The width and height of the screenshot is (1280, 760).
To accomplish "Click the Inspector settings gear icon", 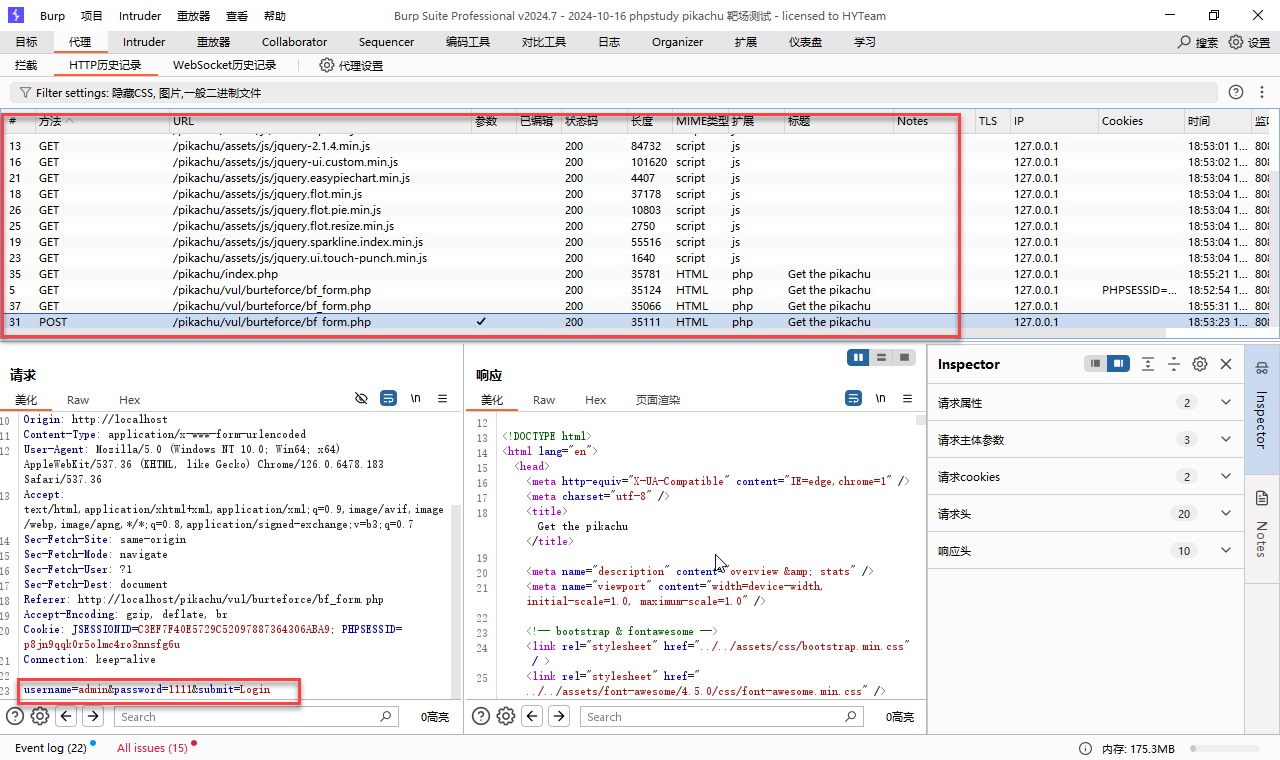I will point(1200,364).
